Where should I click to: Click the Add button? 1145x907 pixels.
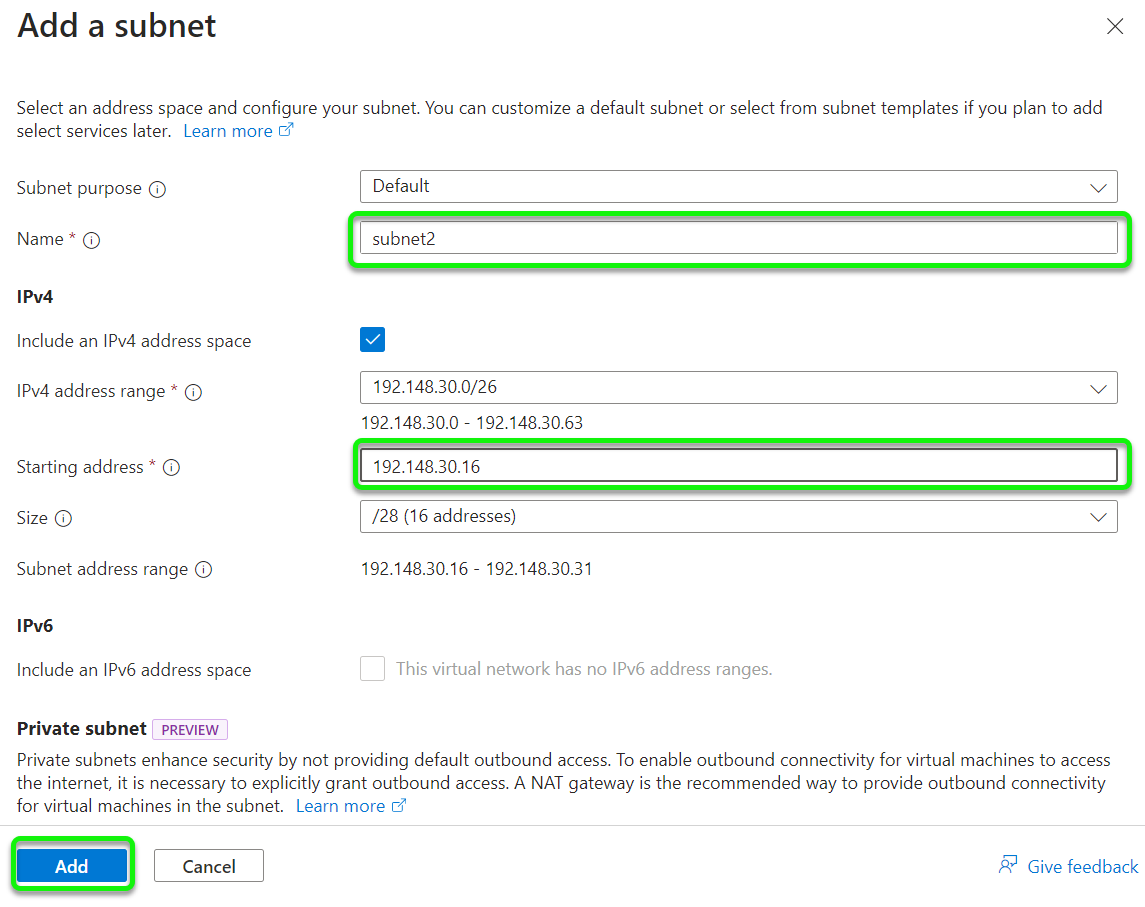[72, 864]
